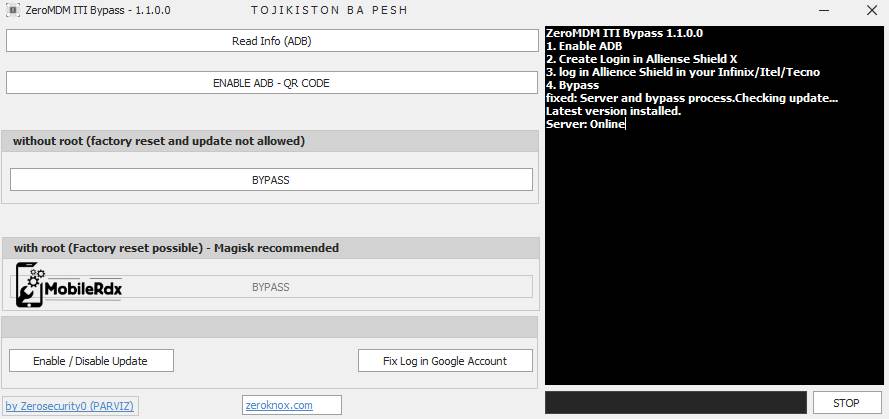Stop the running process with STOP

[x=846, y=403]
